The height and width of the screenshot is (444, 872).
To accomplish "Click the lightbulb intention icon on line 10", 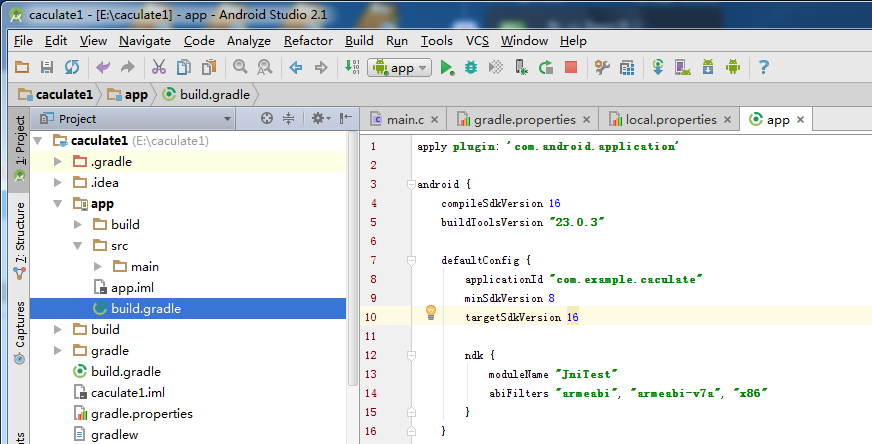I will point(431,312).
